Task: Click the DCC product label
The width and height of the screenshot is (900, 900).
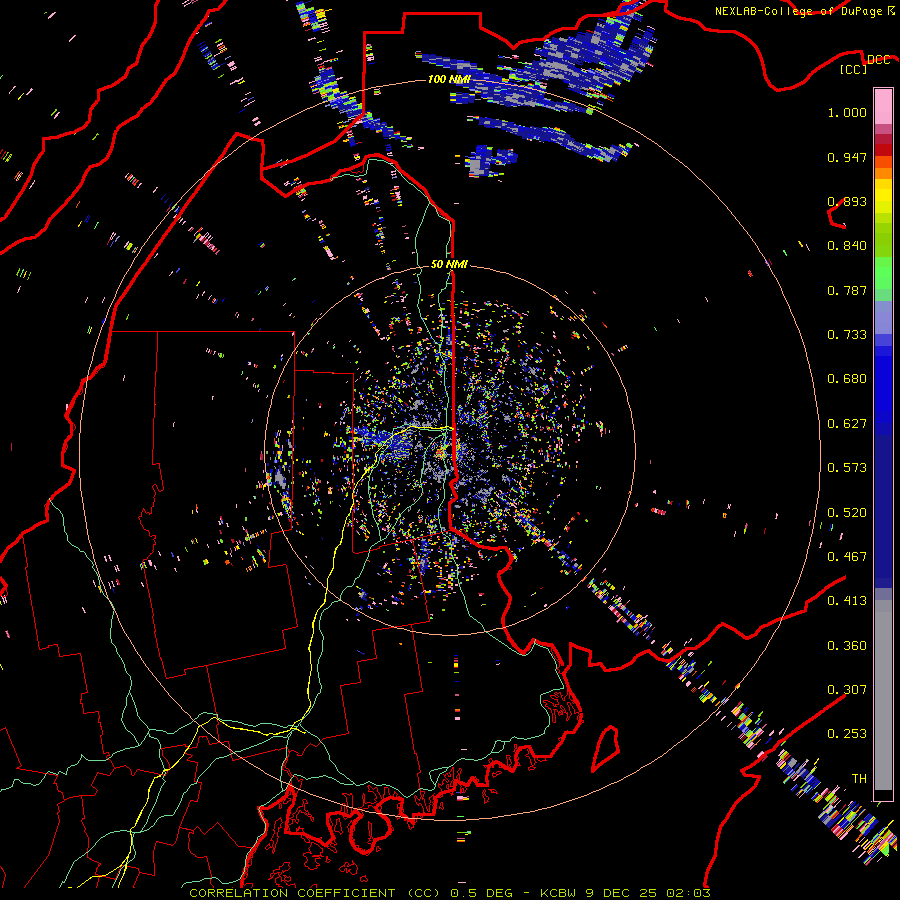Action: pyautogui.click(x=879, y=60)
